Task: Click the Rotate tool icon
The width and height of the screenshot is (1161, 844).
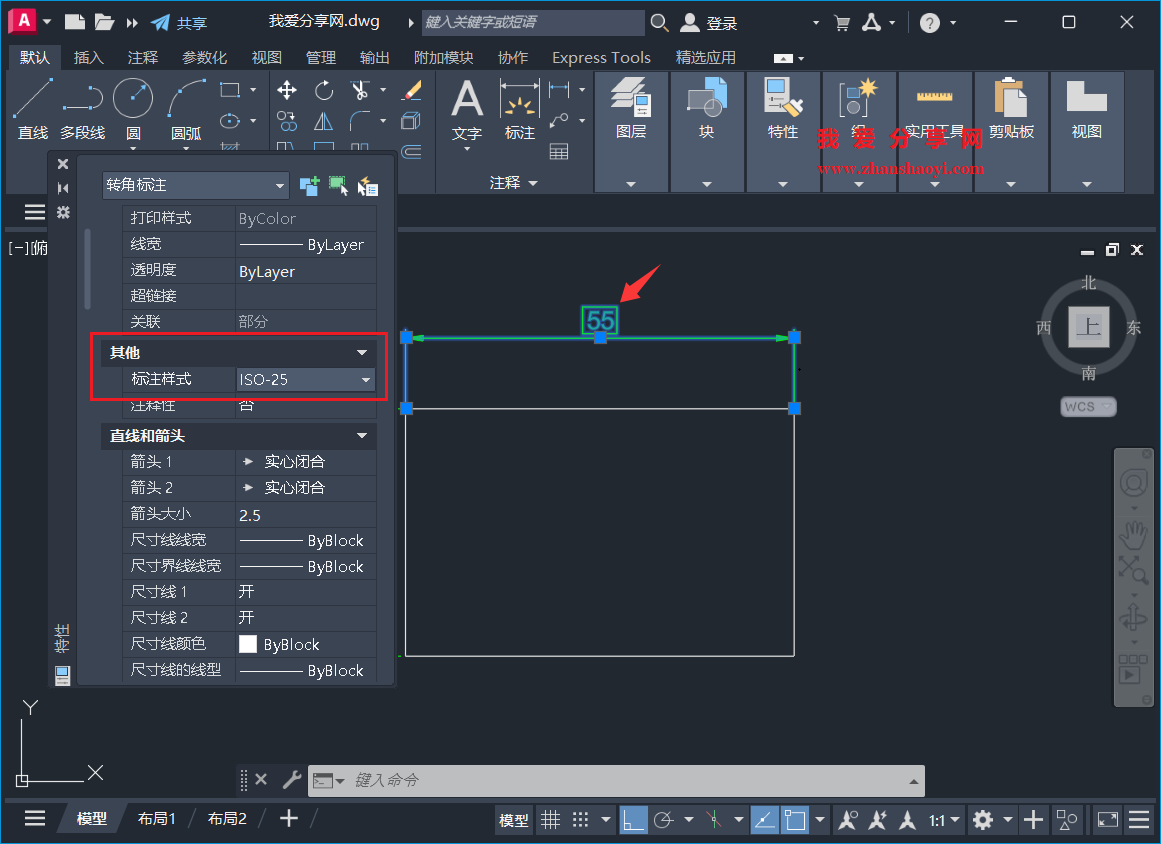Action: (x=324, y=90)
